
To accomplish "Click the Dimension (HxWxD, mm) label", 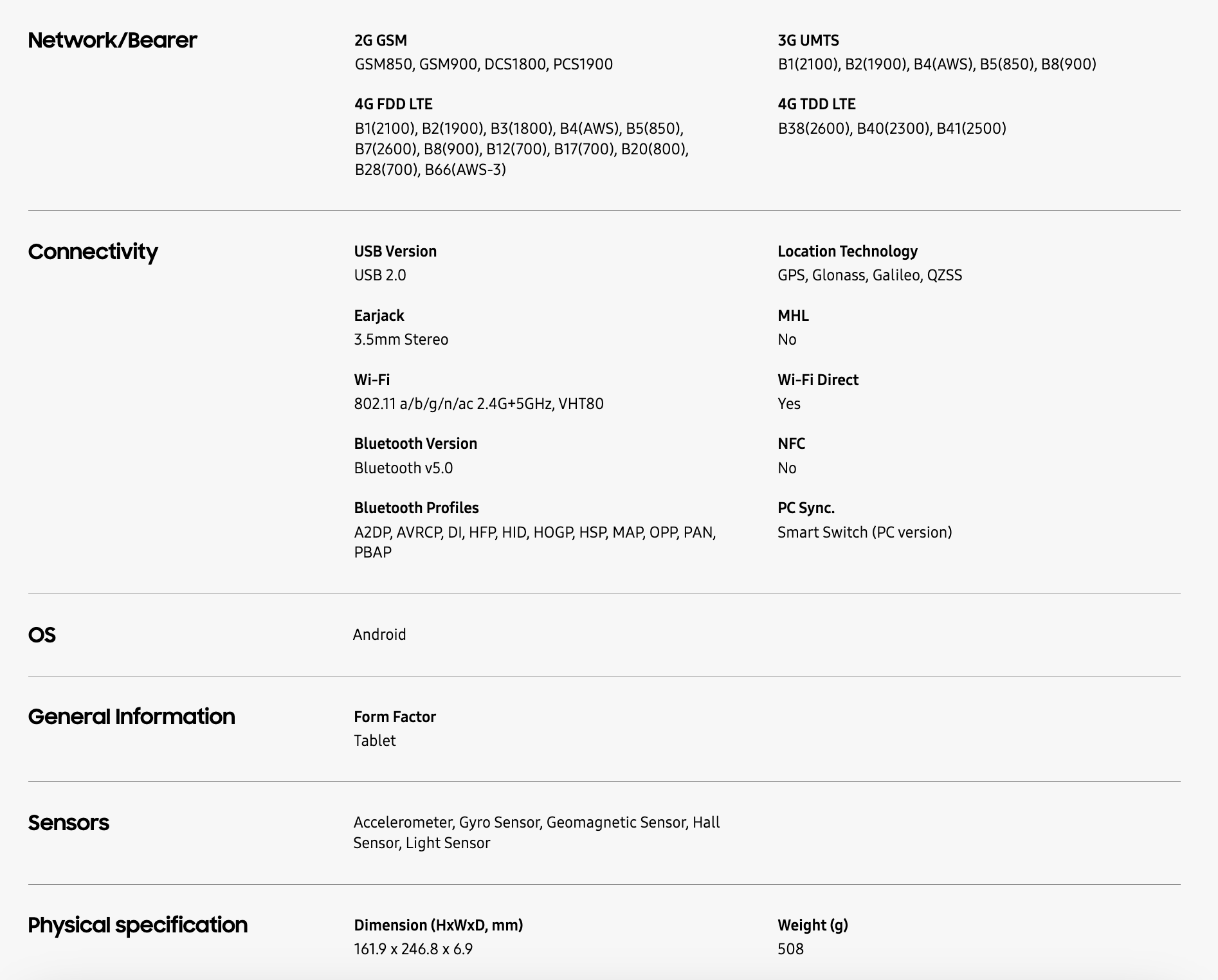I will point(439,925).
